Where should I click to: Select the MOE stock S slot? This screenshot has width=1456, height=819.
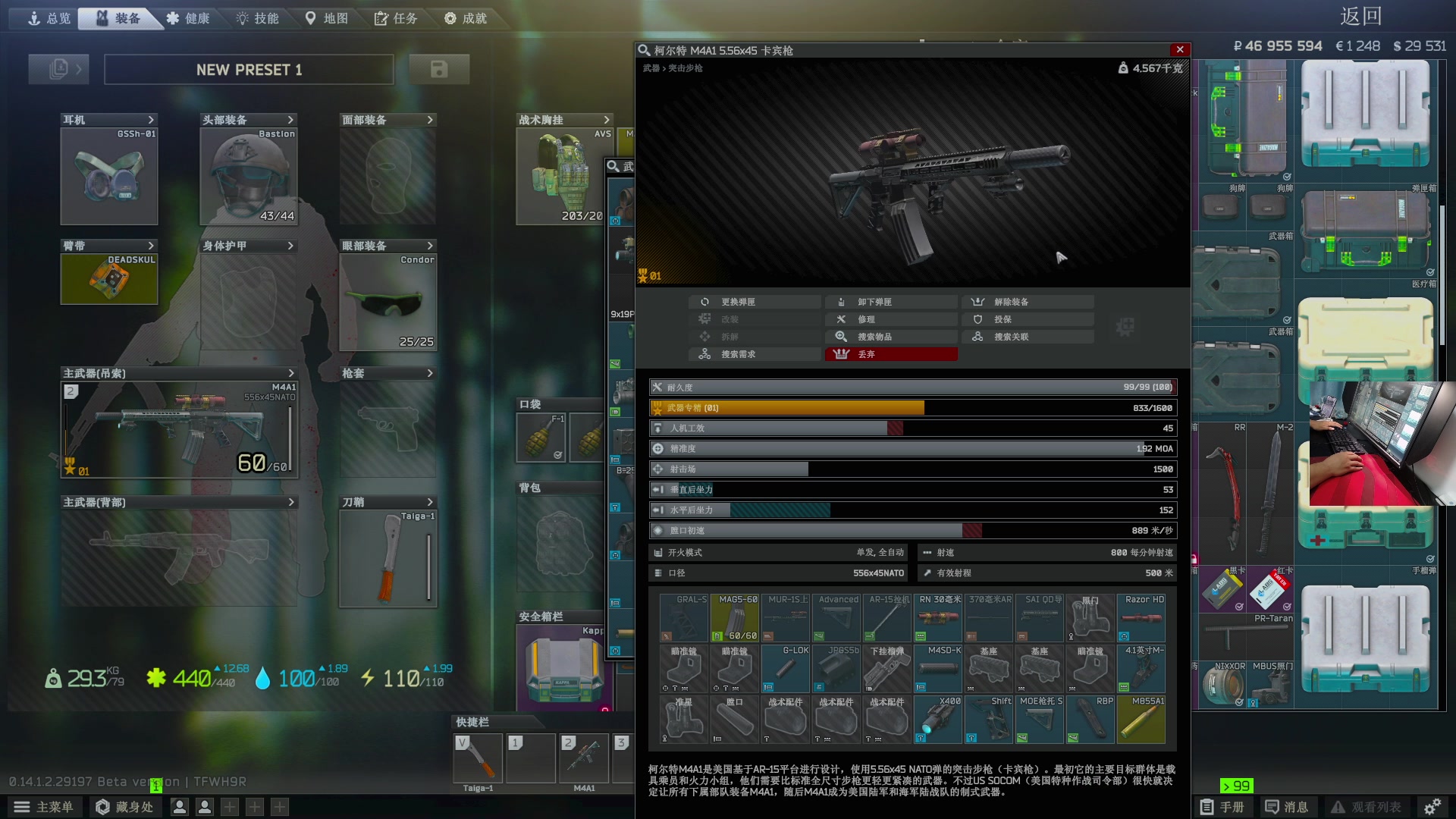pos(1040,720)
